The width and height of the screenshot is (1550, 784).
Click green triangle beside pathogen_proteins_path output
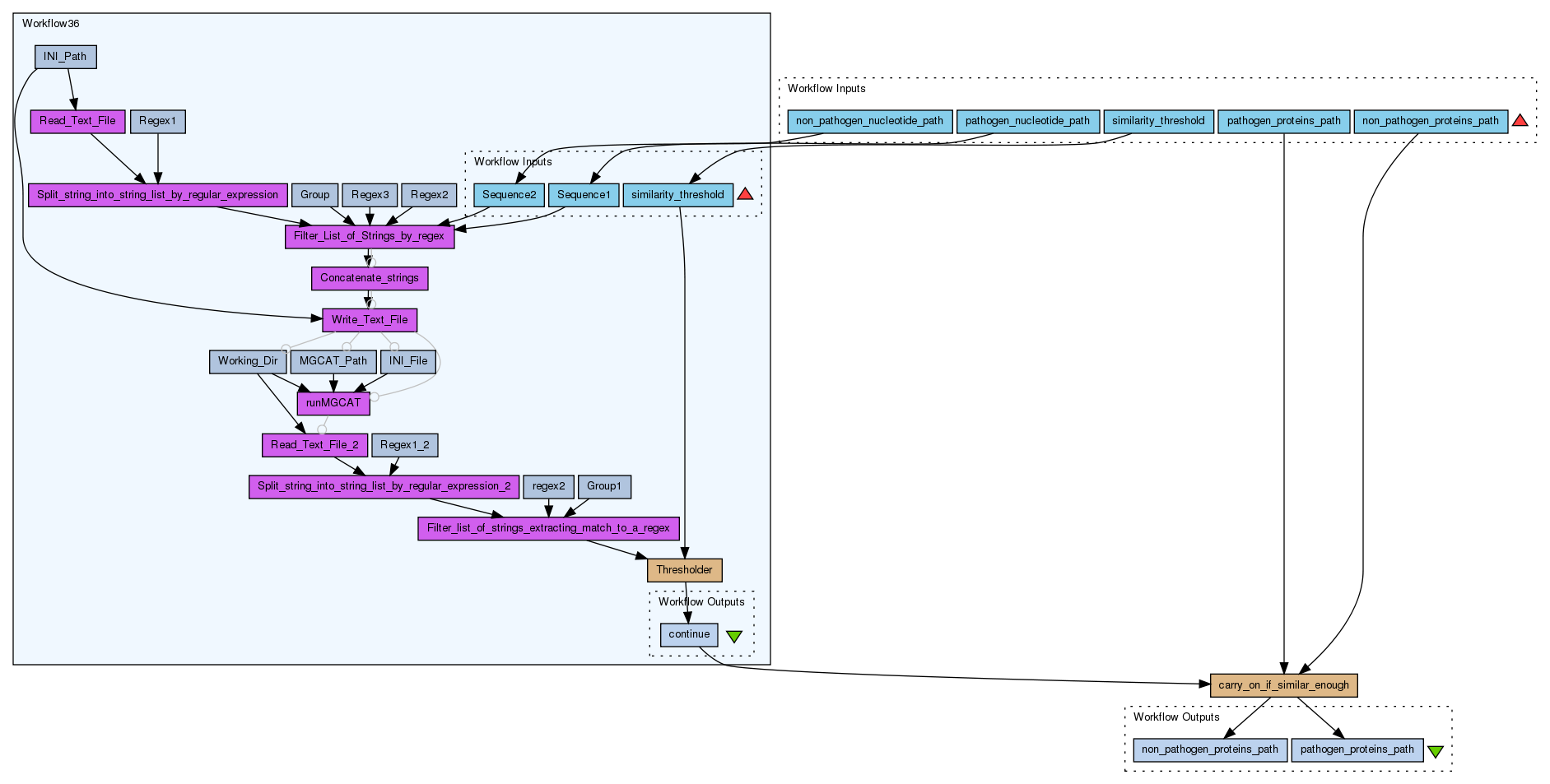point(1435,751)
